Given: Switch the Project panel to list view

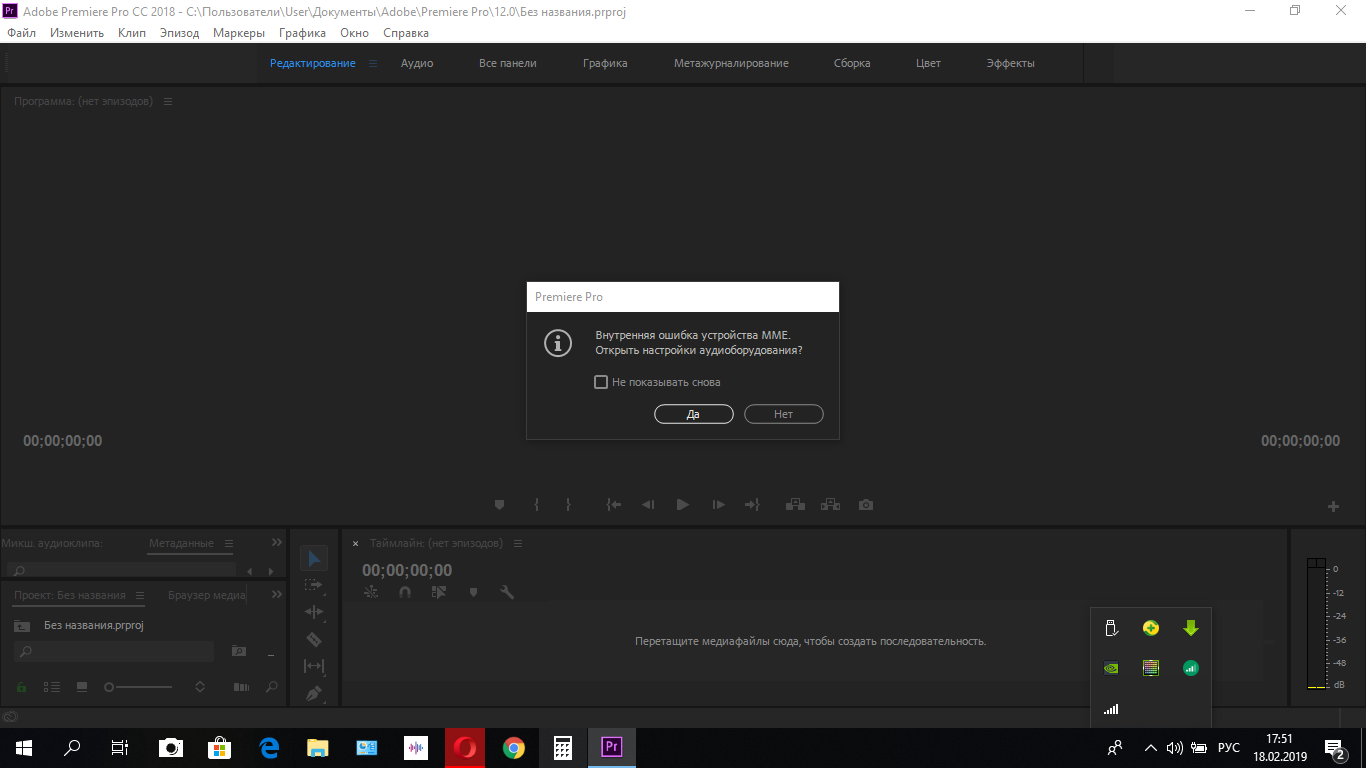Looking at the screenshot, I should coord(52,687).
